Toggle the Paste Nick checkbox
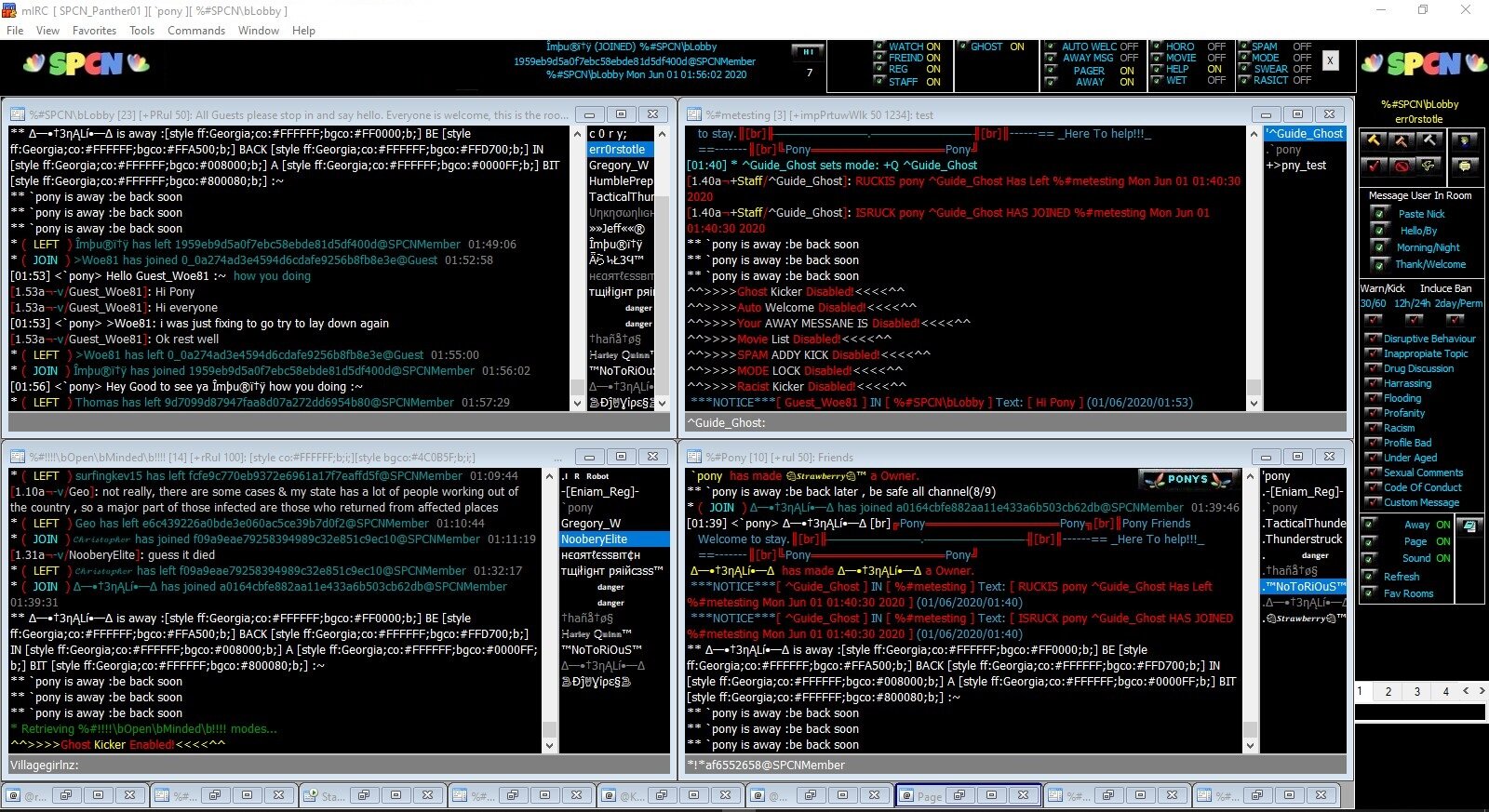This screenshot has height=812, width=1489. tap(1378, 214)
